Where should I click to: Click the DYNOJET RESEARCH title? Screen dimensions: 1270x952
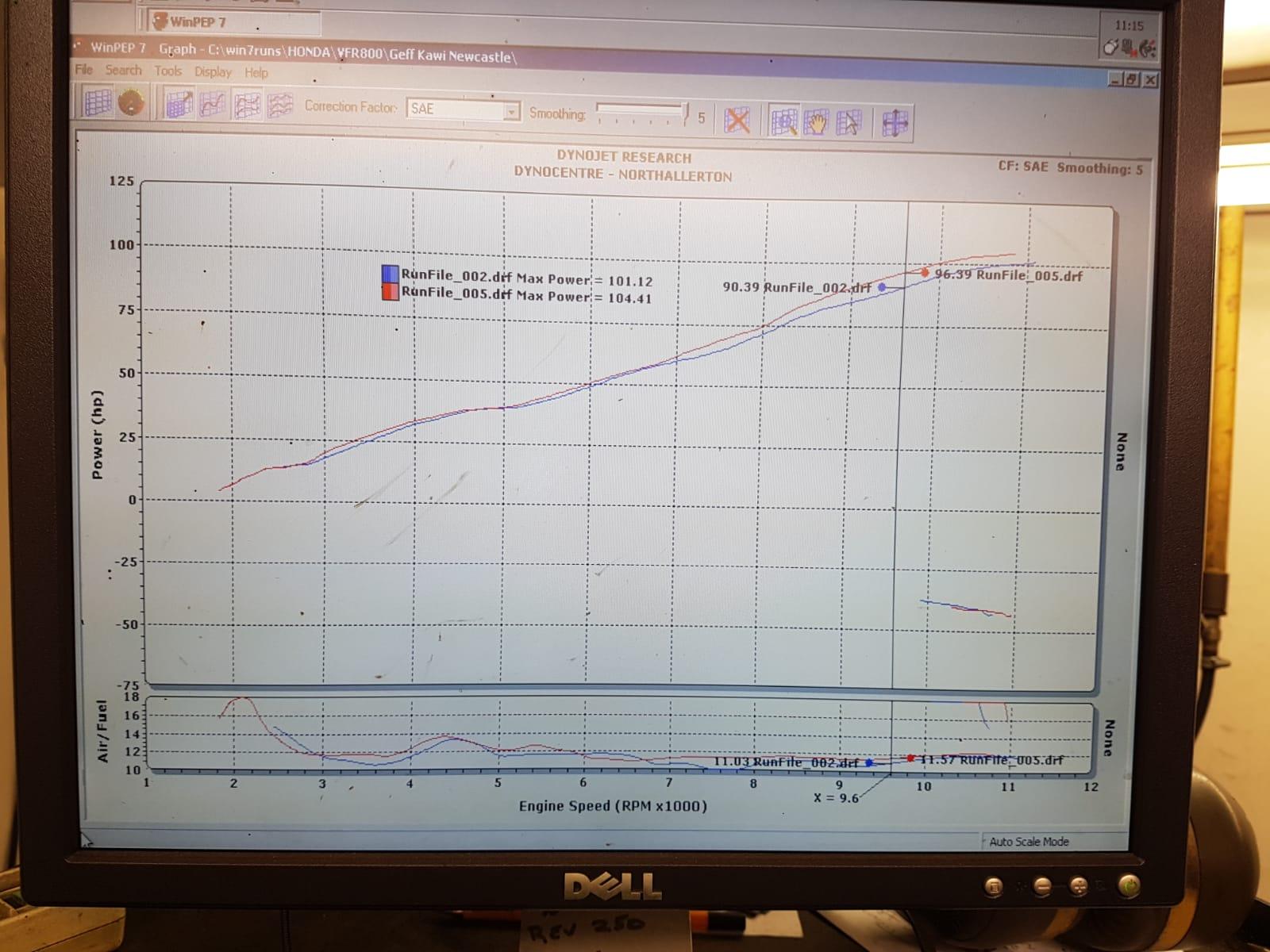624,157
